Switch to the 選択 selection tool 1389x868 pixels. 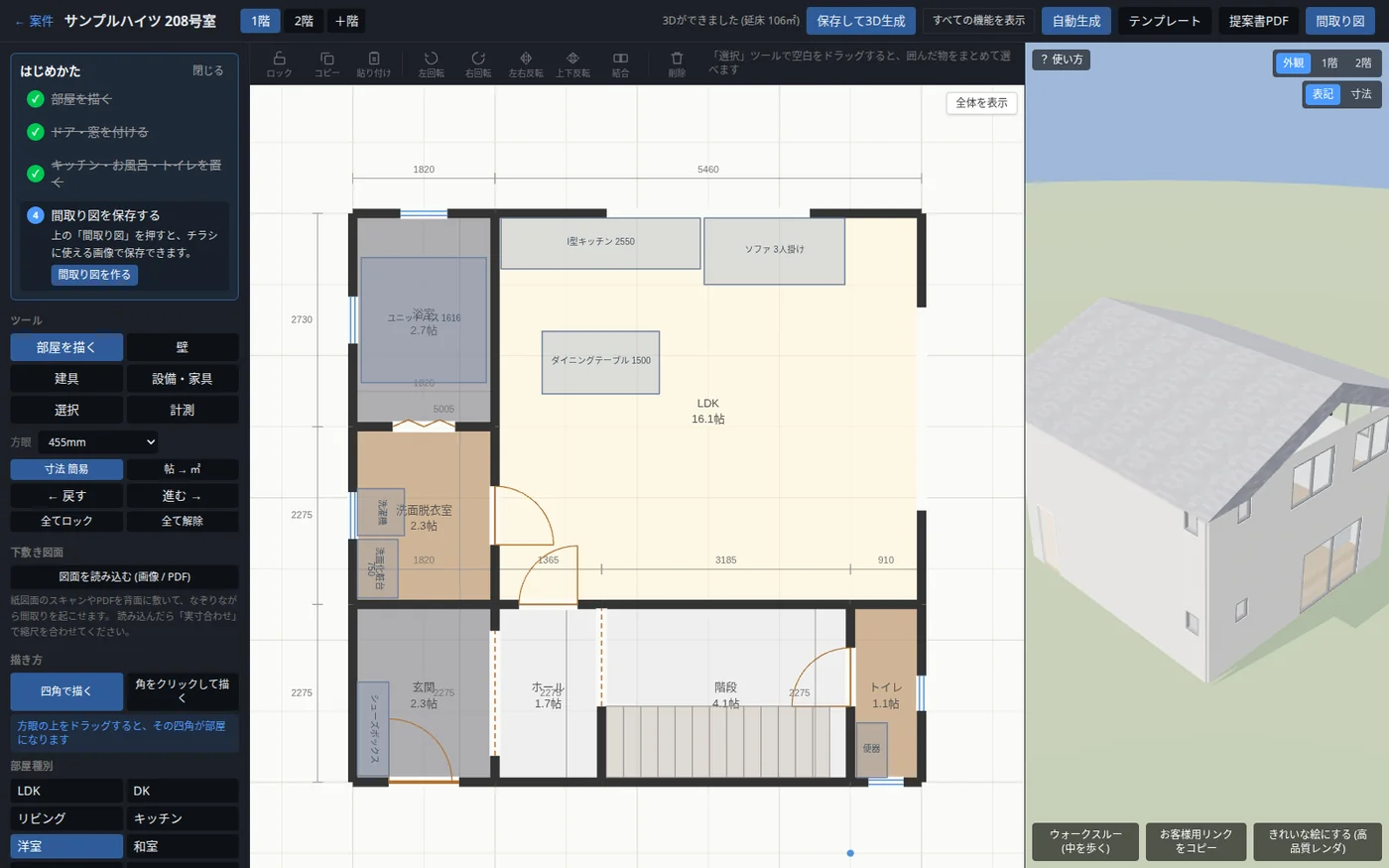[66, 410]
